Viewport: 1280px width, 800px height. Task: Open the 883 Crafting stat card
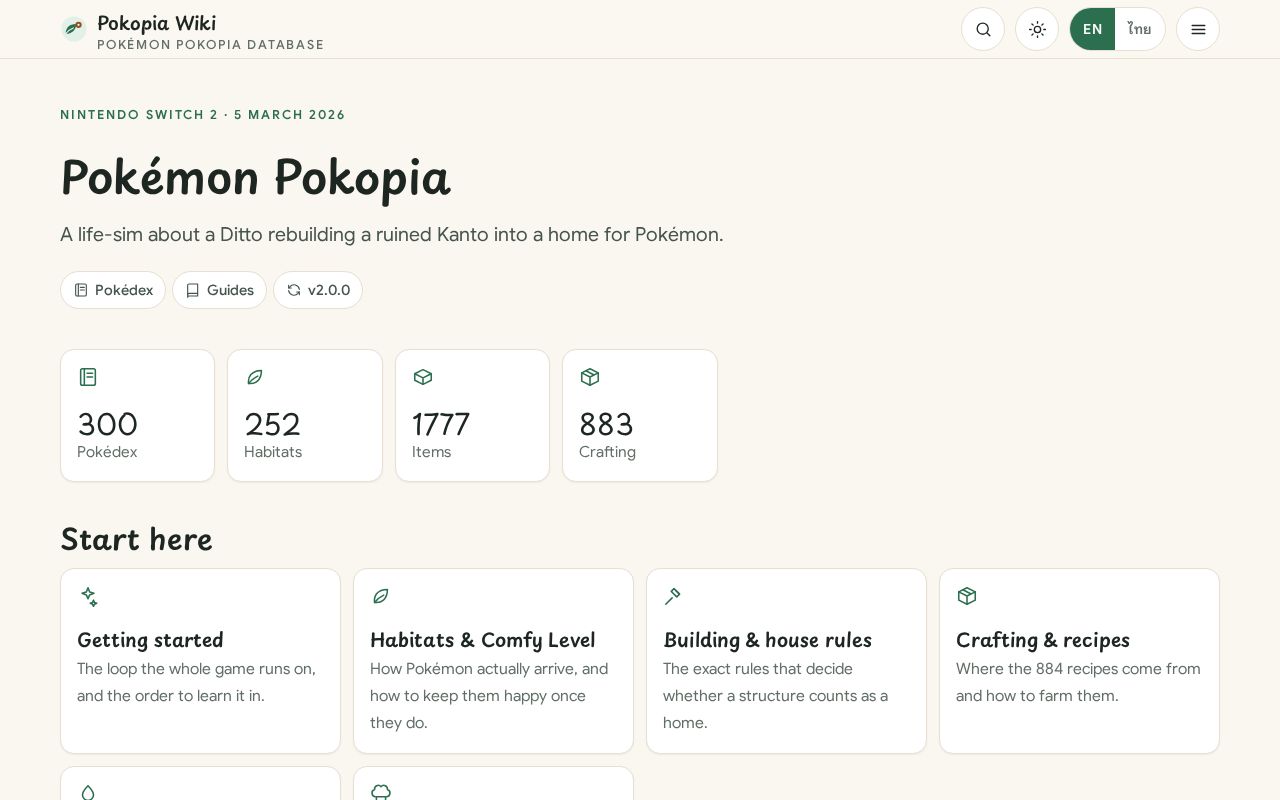640,415
